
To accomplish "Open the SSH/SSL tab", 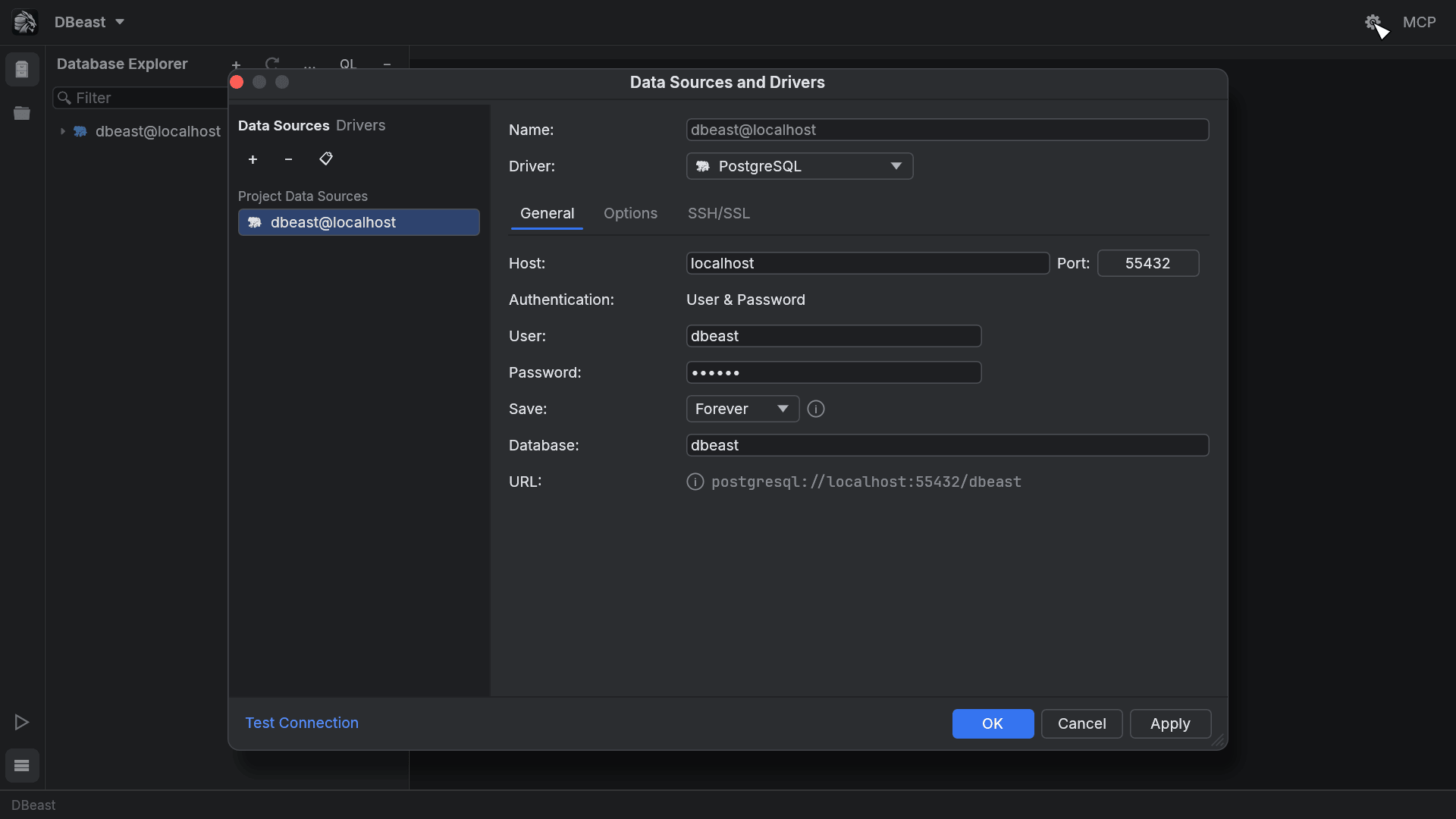I will pyautogui.click(x=718, y=214).
